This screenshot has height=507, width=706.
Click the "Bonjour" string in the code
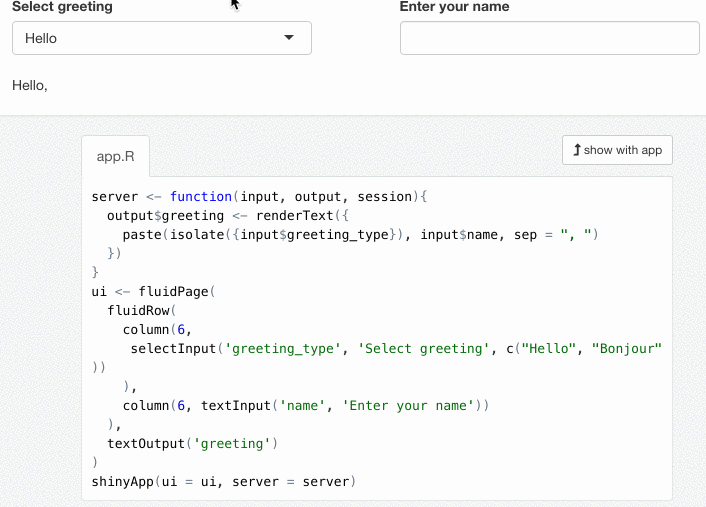tap(626, 349)
